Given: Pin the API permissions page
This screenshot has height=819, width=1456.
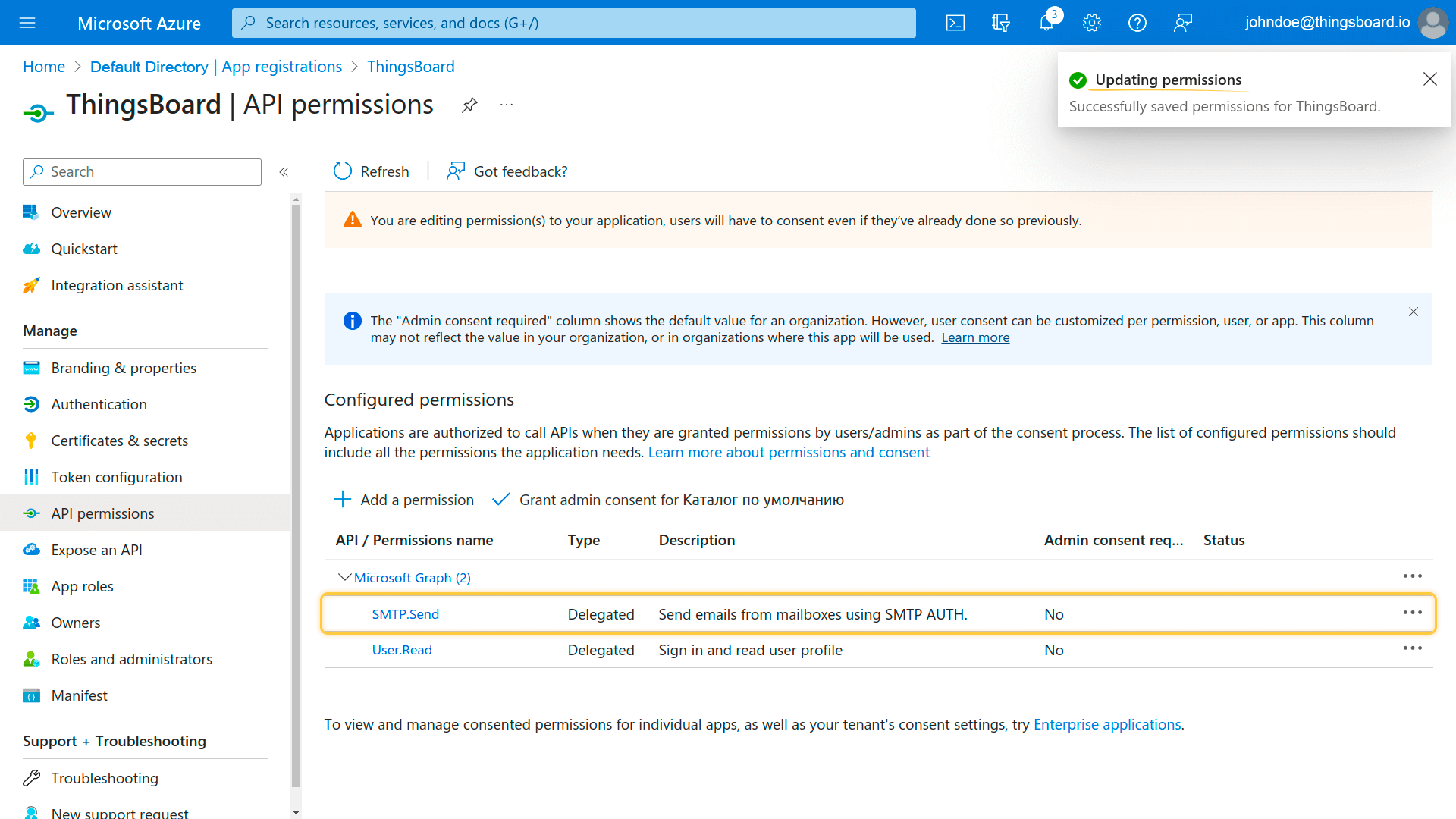Looking at the screenshot, I should pos(469,105).
